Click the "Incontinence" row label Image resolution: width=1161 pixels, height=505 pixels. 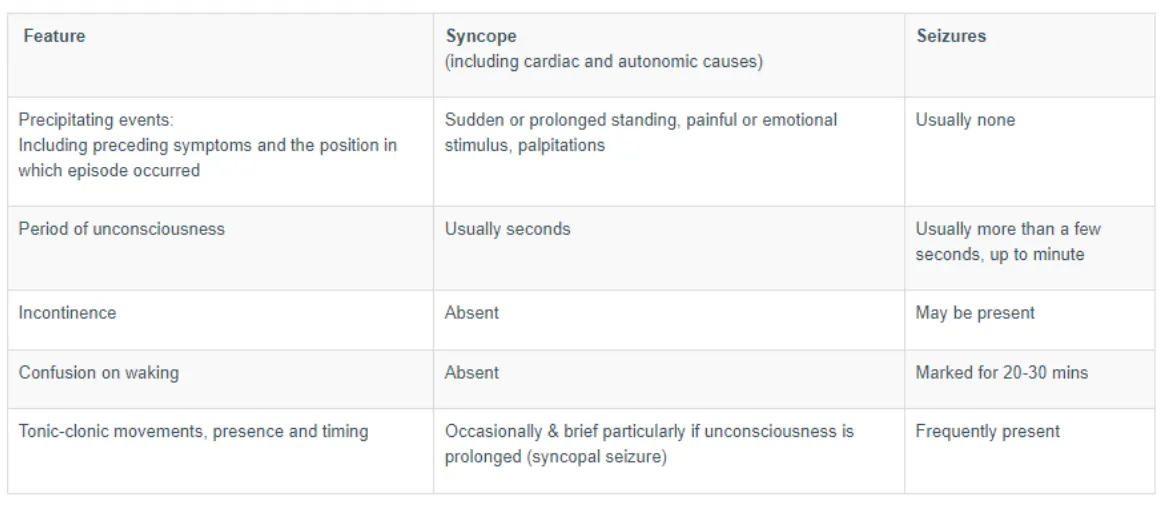coord(67,313)
